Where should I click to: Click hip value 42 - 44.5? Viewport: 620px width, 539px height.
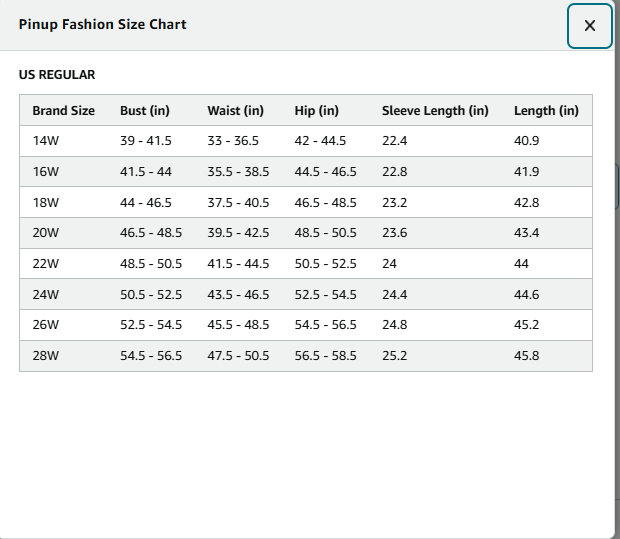click(x=320, y=141)
